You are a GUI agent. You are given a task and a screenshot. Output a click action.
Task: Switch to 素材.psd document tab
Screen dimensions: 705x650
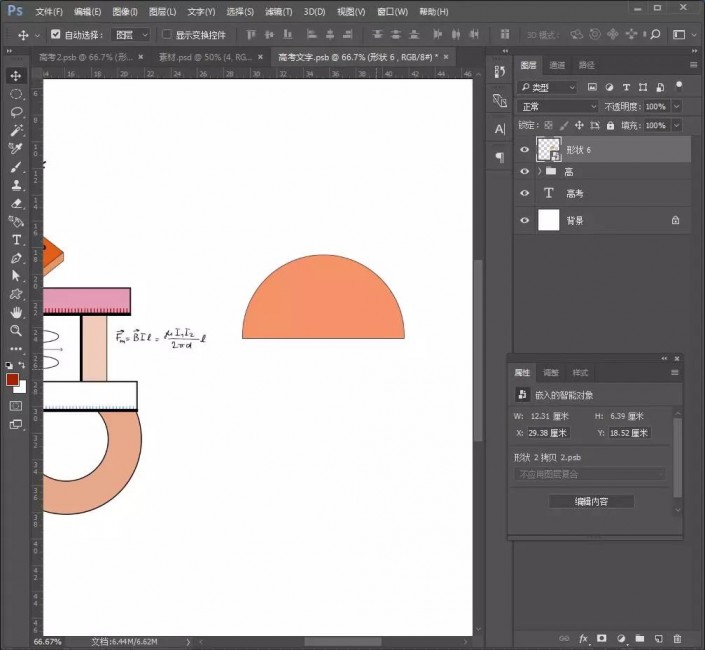click(x=205, y=57)
